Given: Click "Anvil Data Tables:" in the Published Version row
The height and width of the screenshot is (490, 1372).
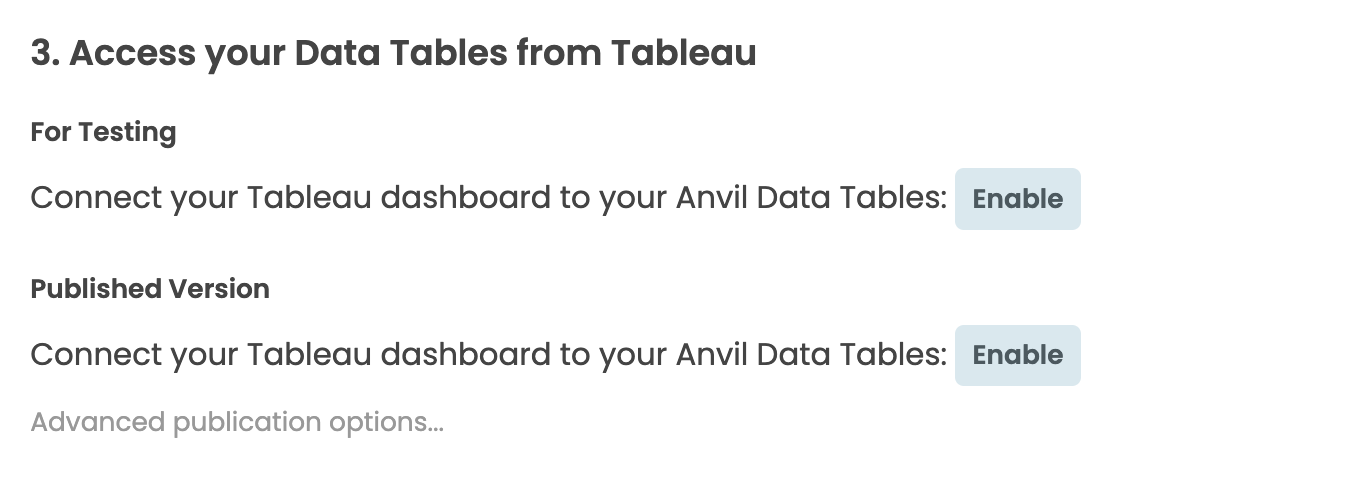Looking at the screenshot, I should point(811,355).
